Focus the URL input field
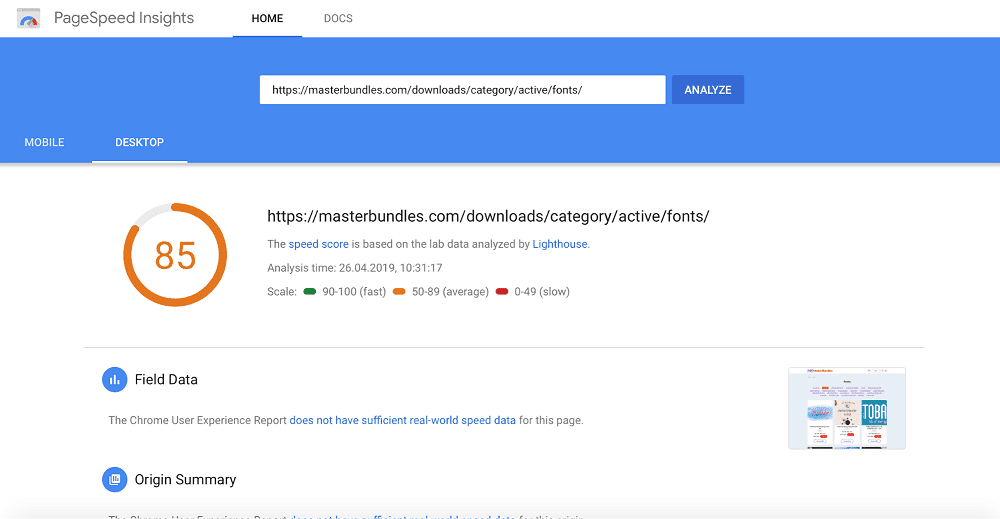Viewport: 1000px width, 519px height. (462, 90)
